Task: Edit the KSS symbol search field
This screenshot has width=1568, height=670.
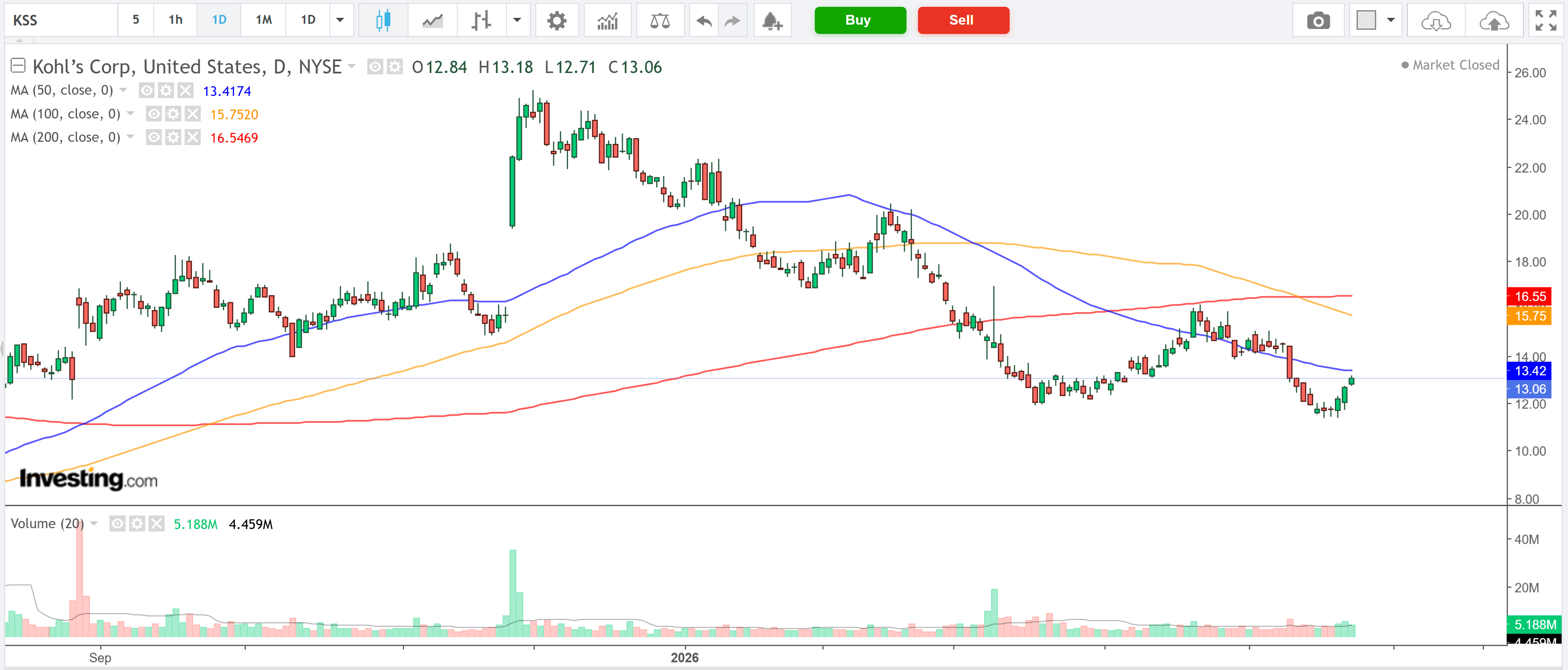Action: click(61, 20)
